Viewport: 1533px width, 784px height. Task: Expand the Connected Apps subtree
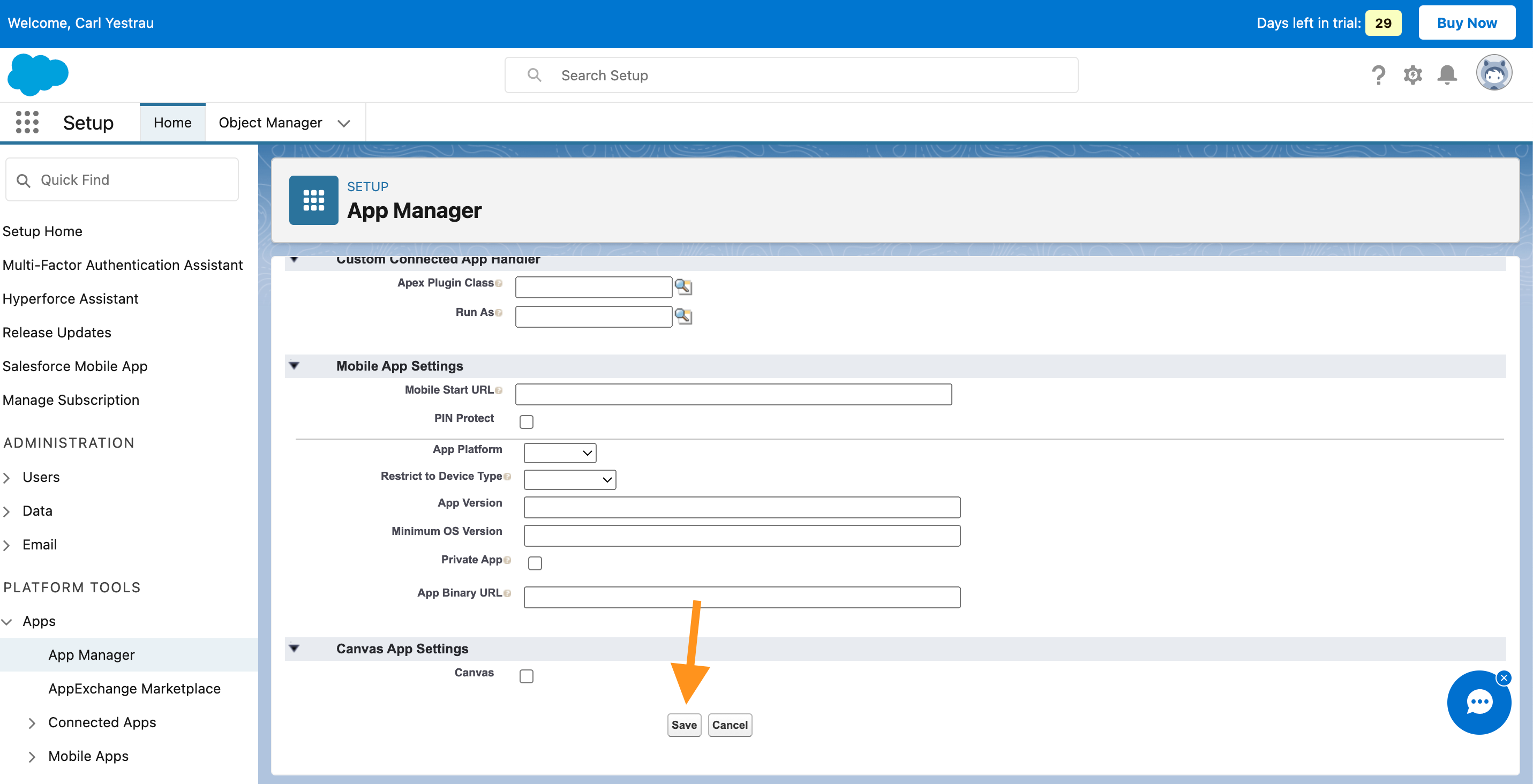click(32, 723)
